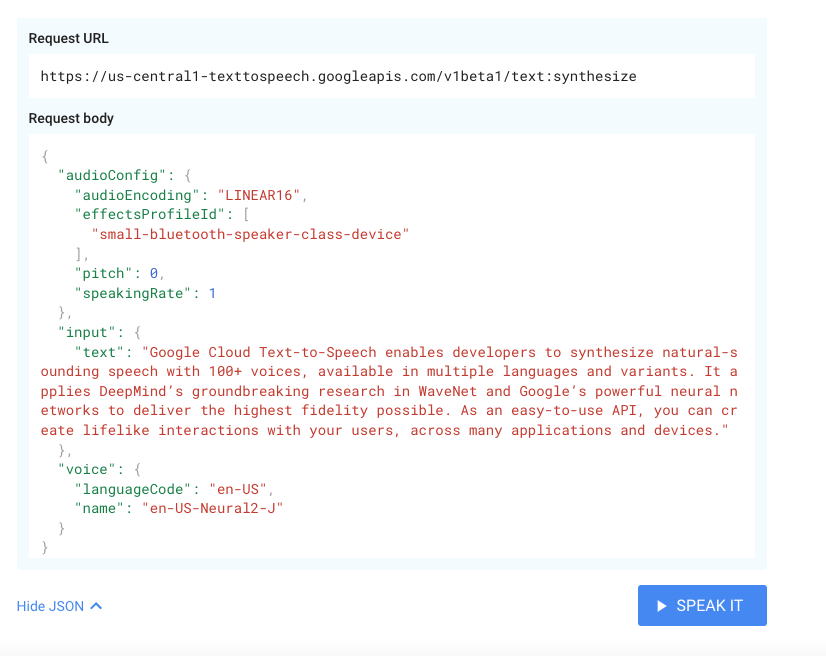
Task: Click the Request URL text field
Action: [x=391, y=76]
